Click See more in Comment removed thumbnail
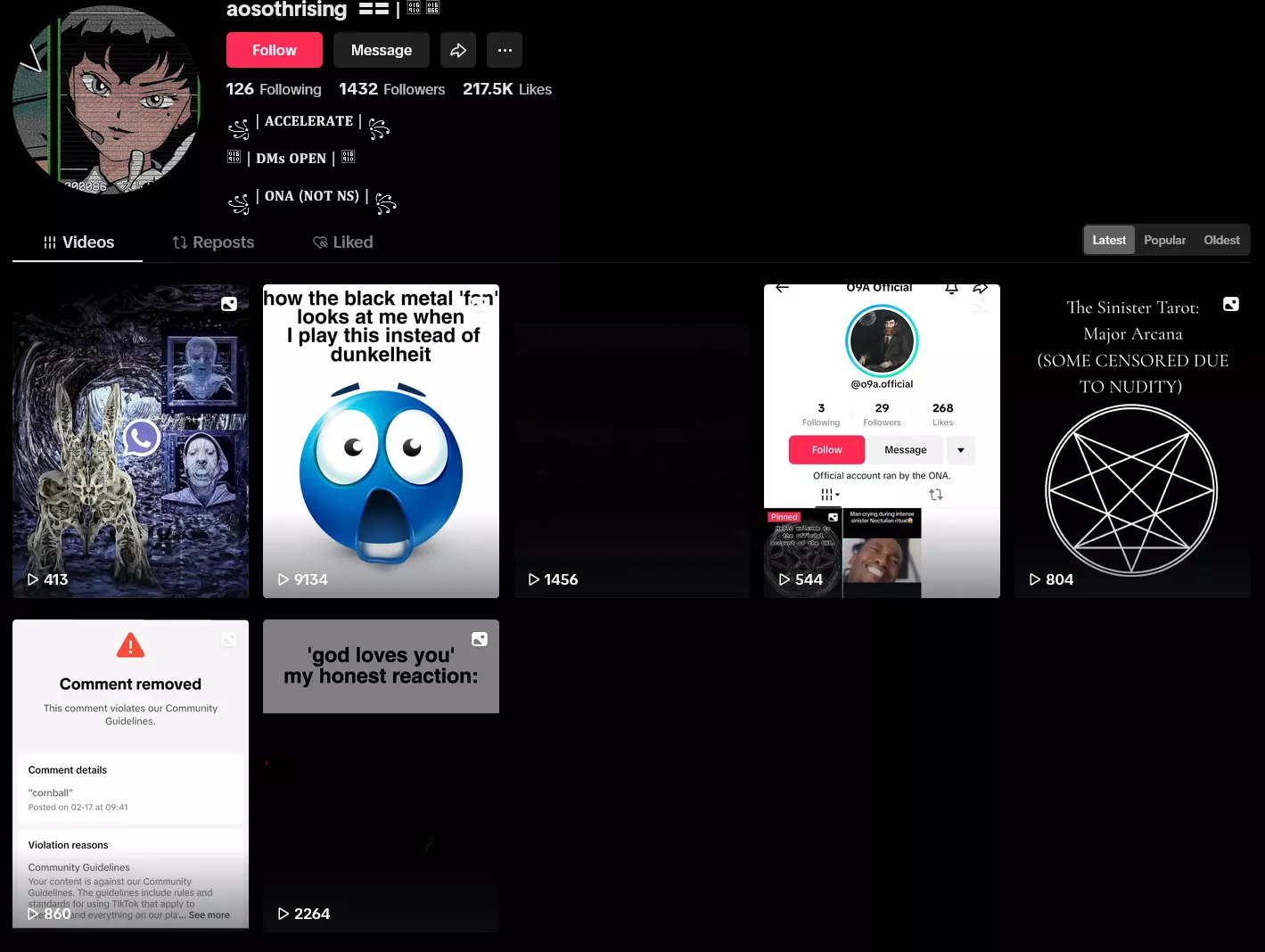This screenshot has width=1265, height=952. coord(209,915)
